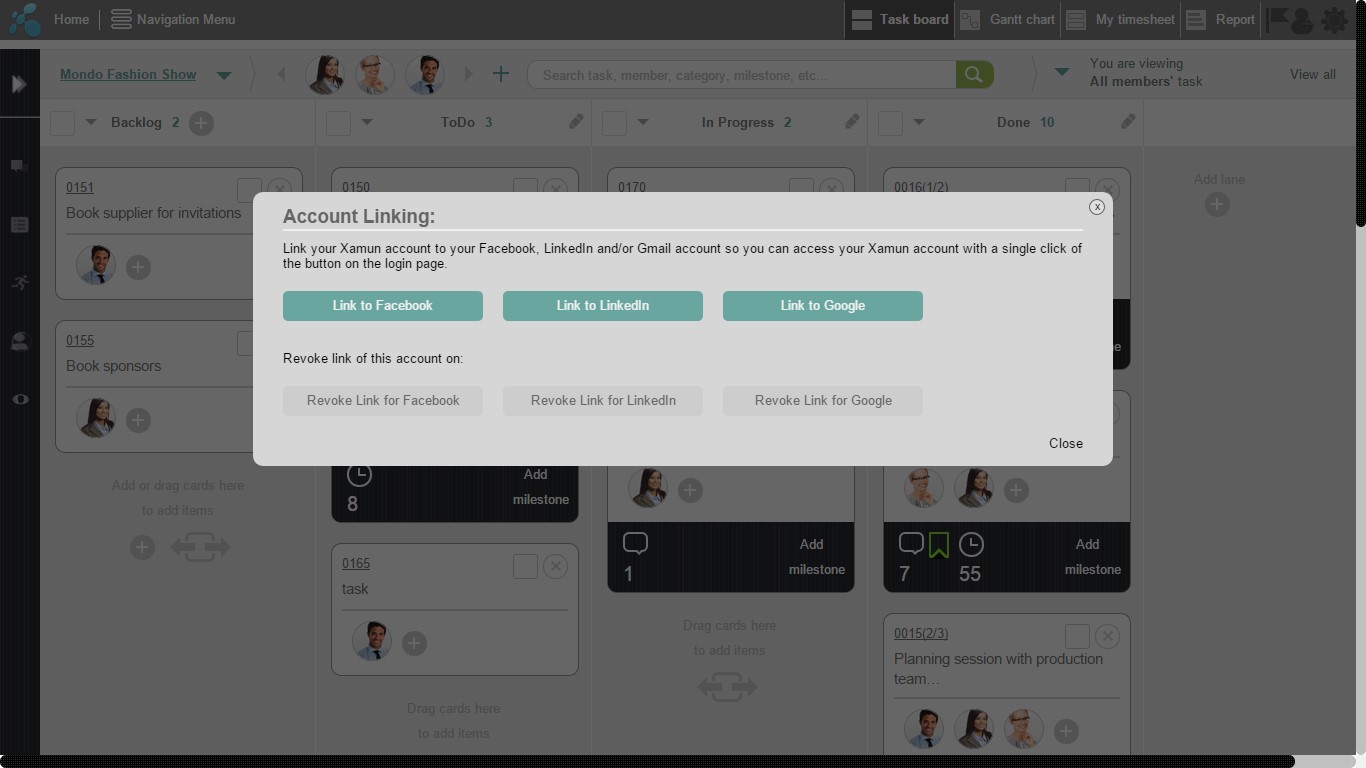Click the clock icon showing 8

click(359, 475)
